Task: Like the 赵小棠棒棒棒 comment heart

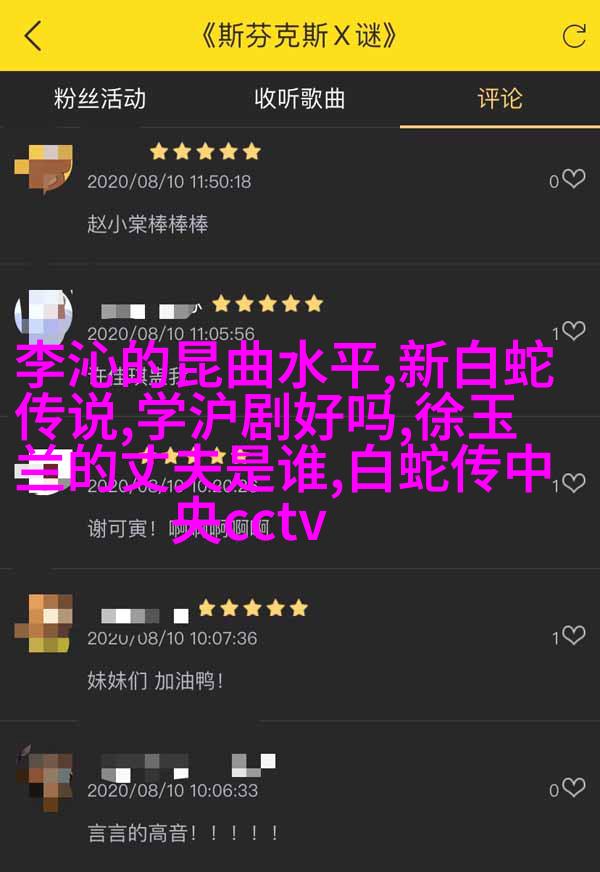Action: (x=573, y=179)
